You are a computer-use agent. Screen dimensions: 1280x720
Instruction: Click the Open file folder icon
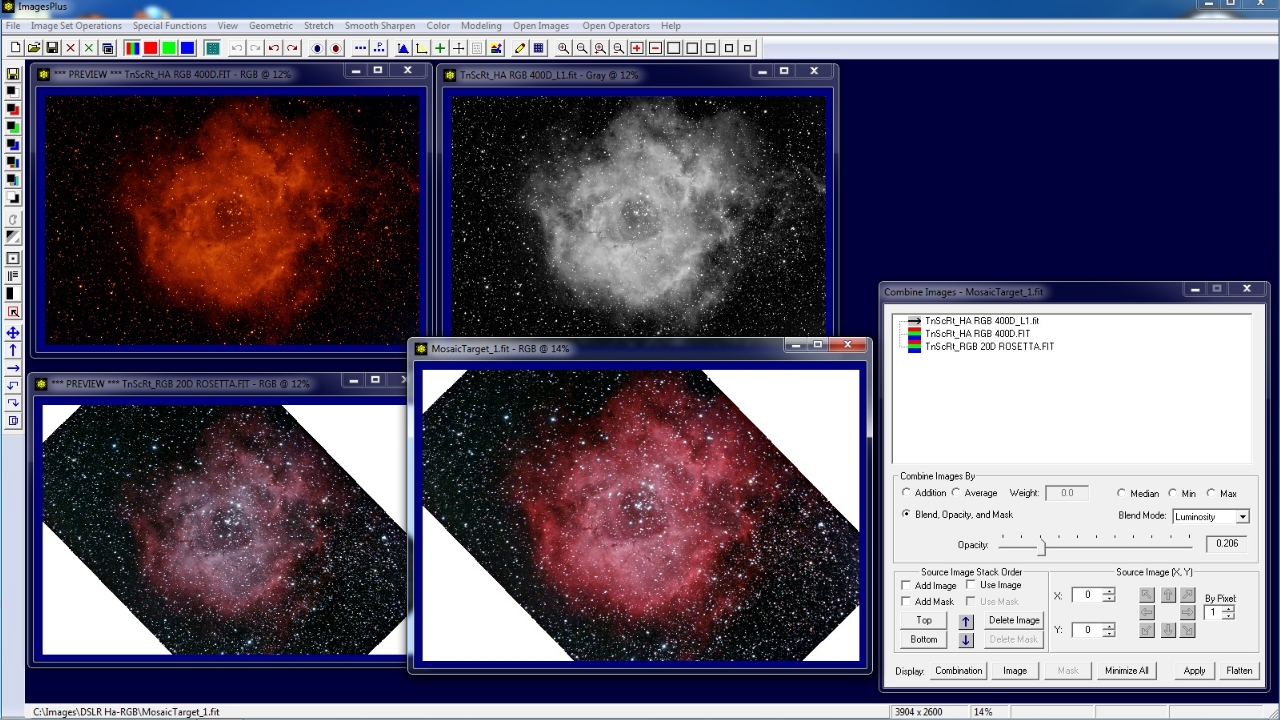34,48
